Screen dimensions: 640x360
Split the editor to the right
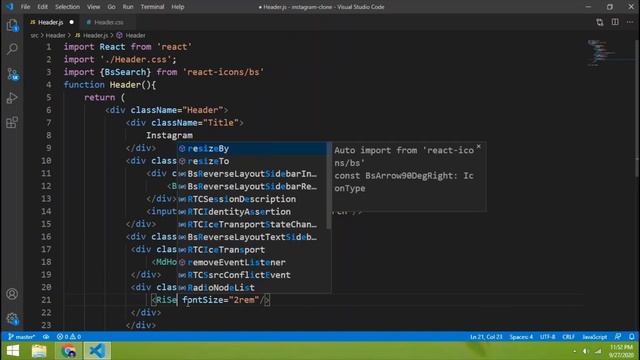[615, 22]
